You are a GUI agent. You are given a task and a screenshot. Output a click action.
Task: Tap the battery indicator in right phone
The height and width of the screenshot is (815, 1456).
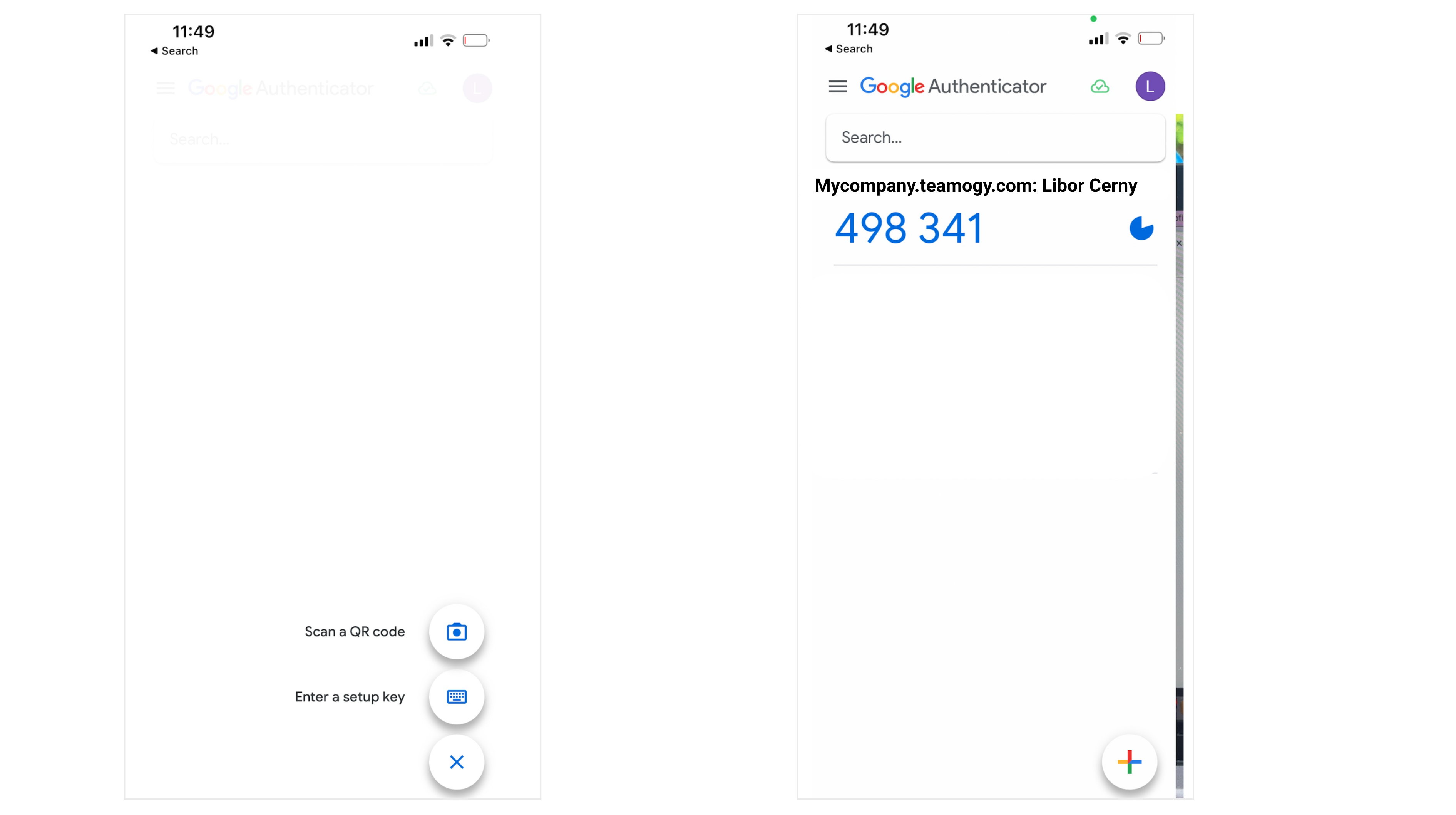point(1151,39)
